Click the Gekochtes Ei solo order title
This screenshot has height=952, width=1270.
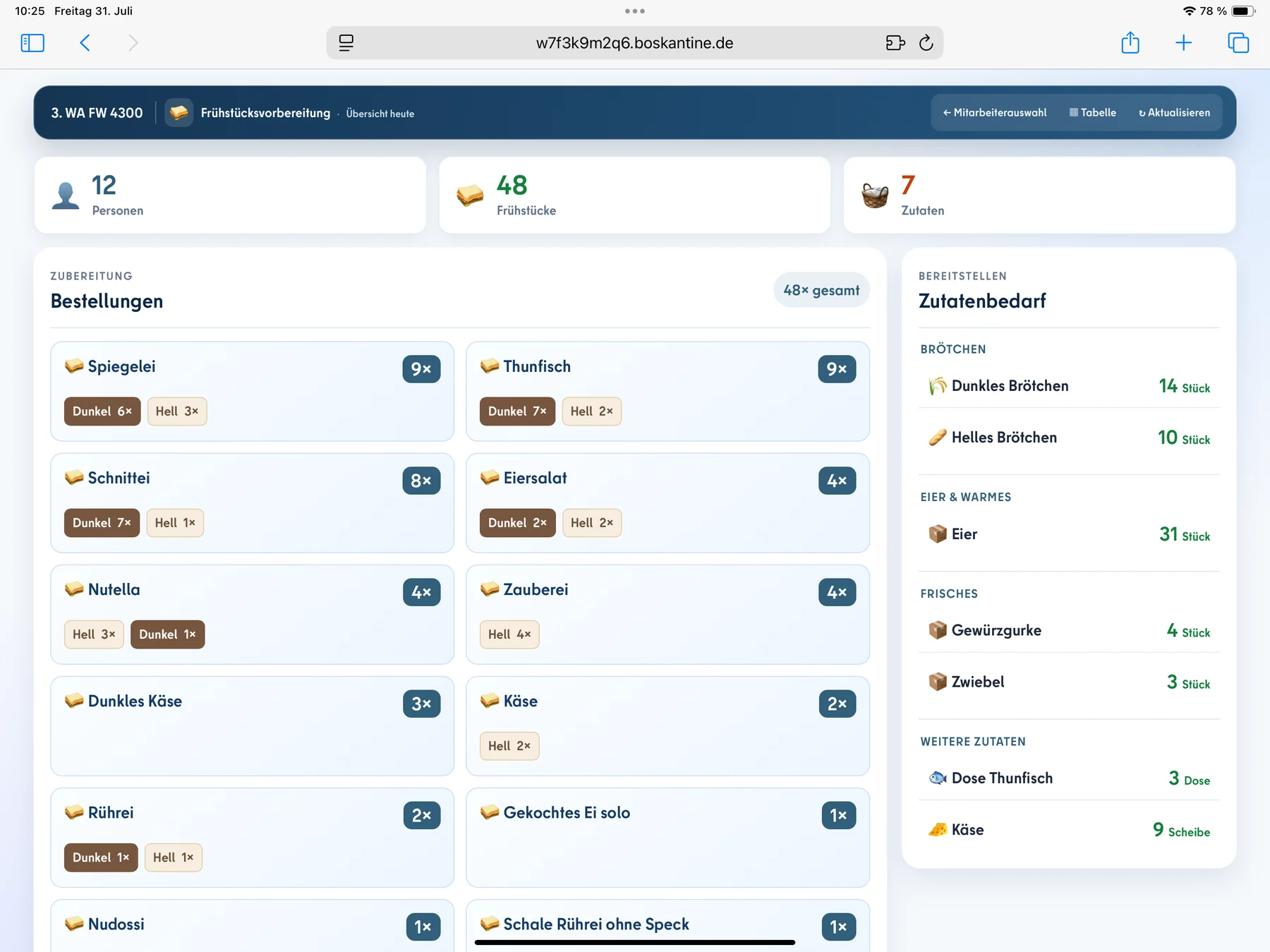click(x=567, y=812)
